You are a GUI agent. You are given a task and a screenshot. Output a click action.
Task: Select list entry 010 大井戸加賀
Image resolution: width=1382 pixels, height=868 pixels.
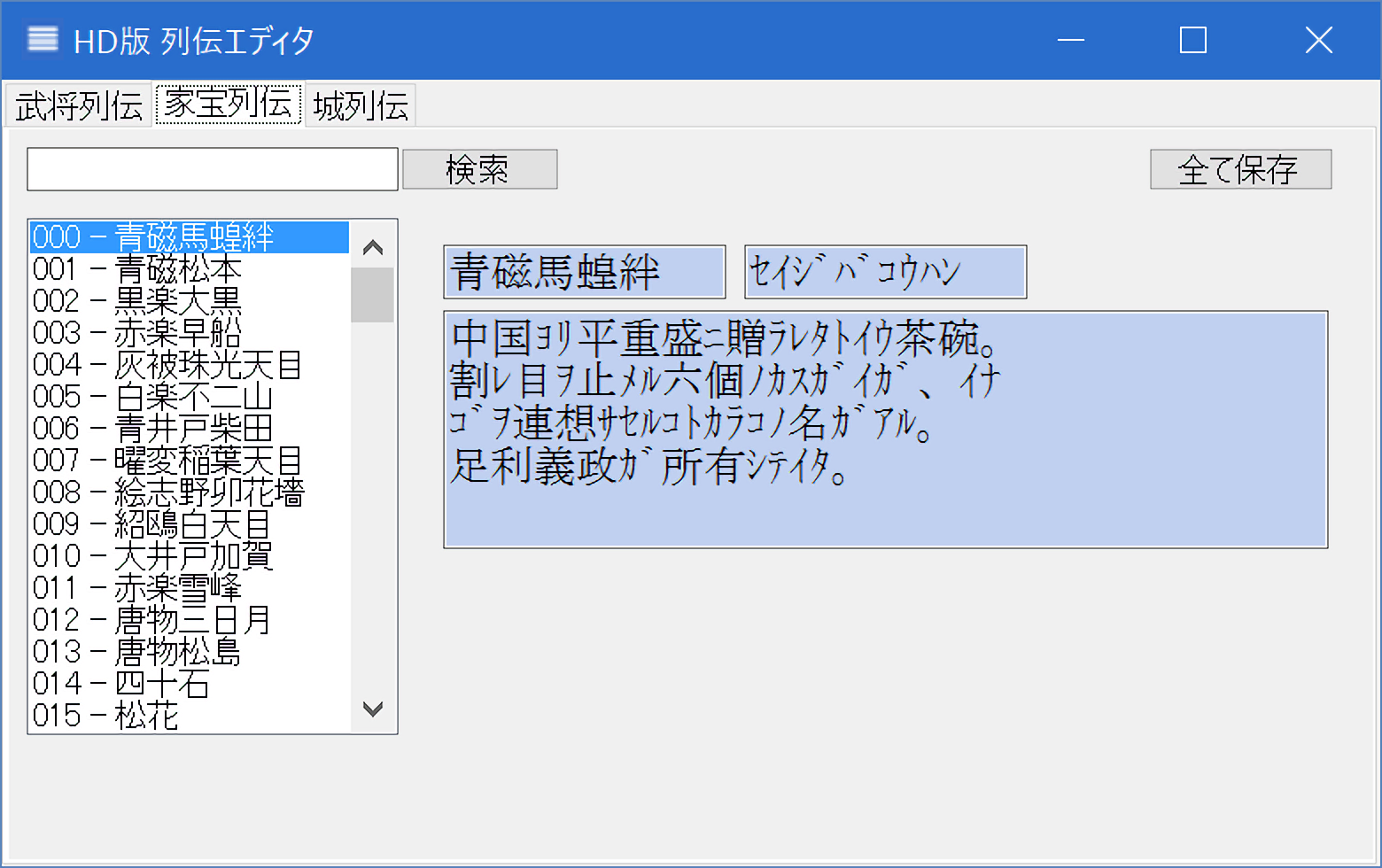[x=152, y=556]
